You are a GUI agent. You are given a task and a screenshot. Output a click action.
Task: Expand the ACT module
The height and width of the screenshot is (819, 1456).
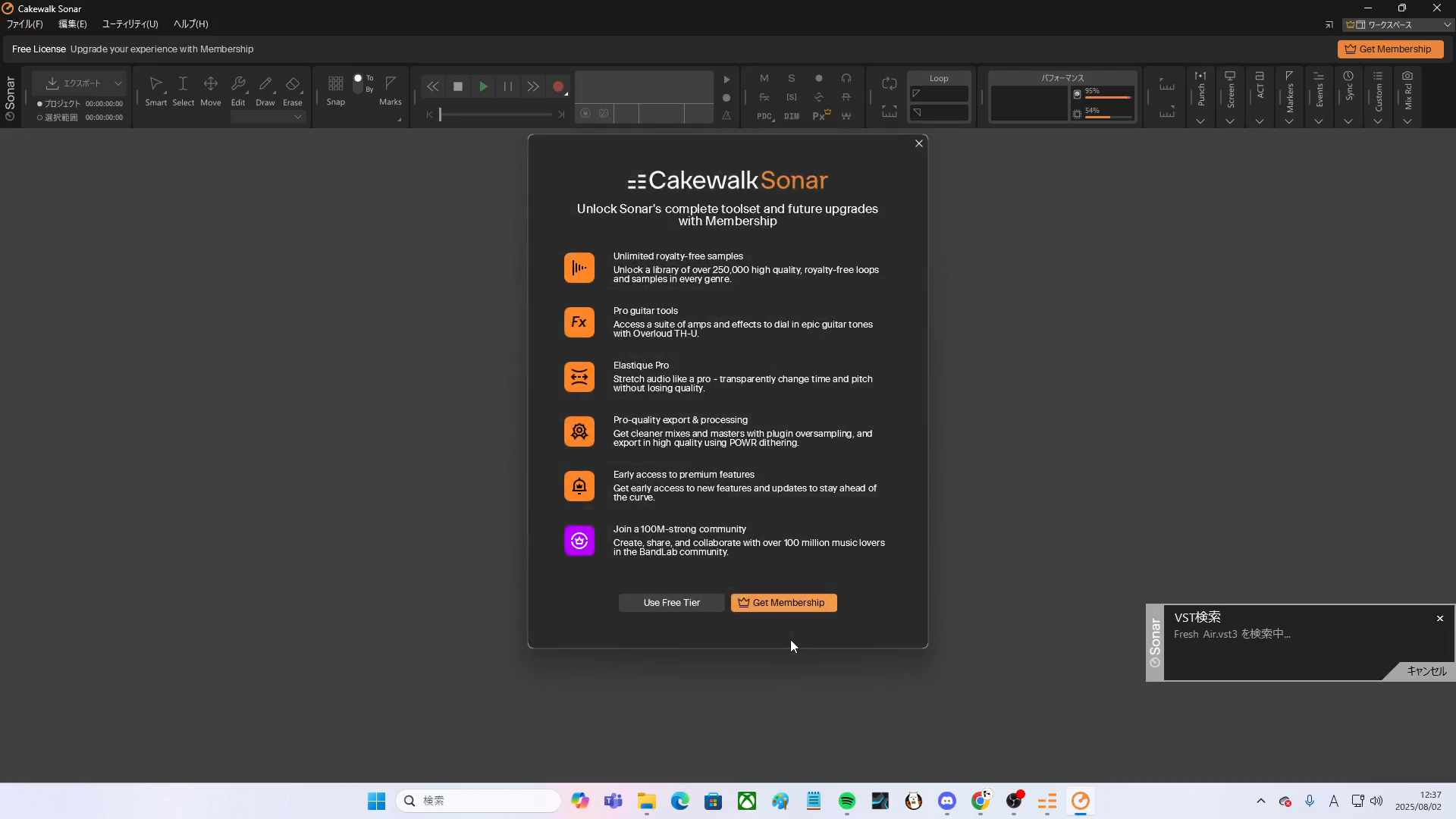pyautogui.click(x=1260, y=121)
